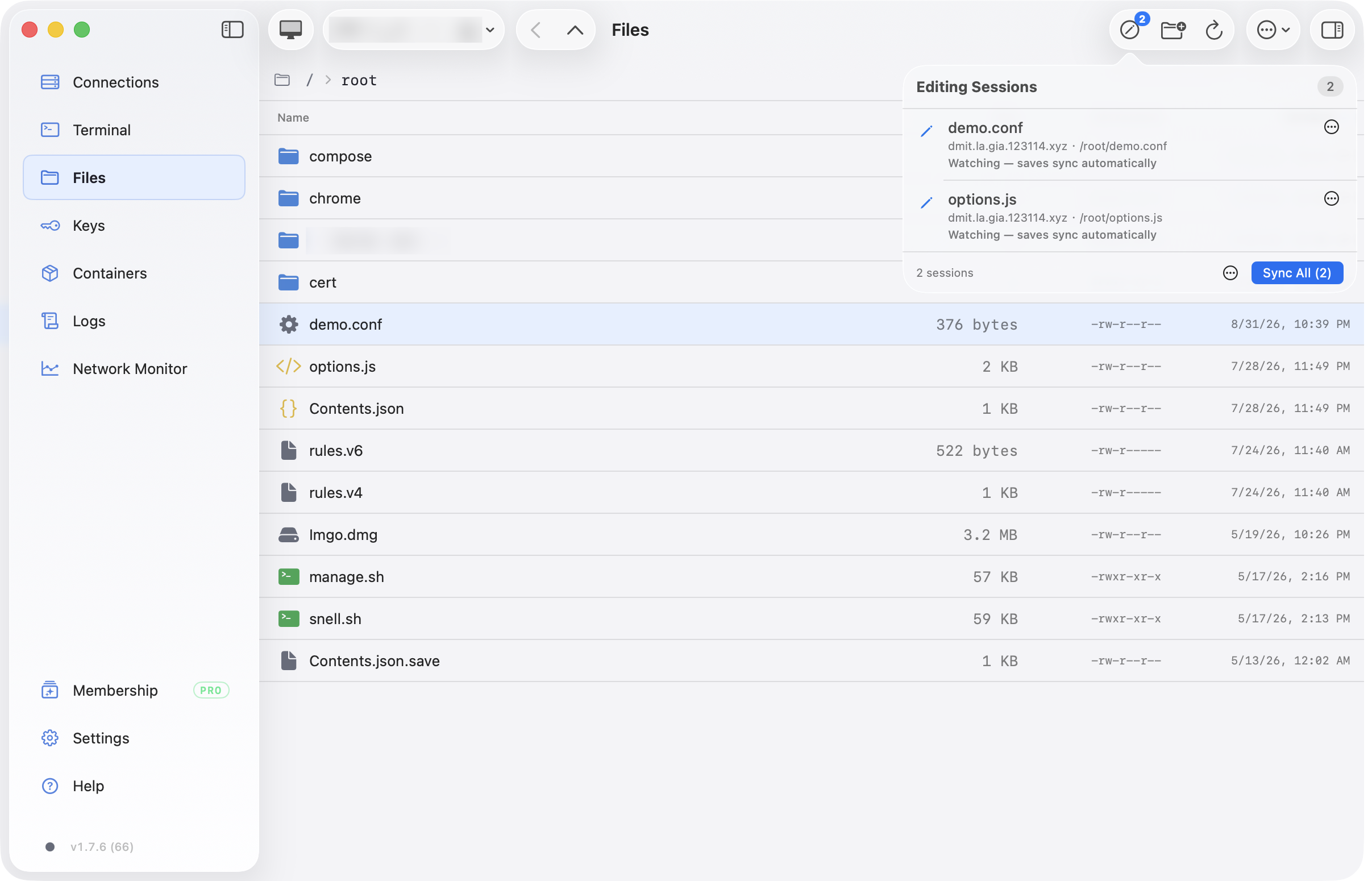
Task: Open the sessions footer ellipsis menu
Action: pos(1229,273)
